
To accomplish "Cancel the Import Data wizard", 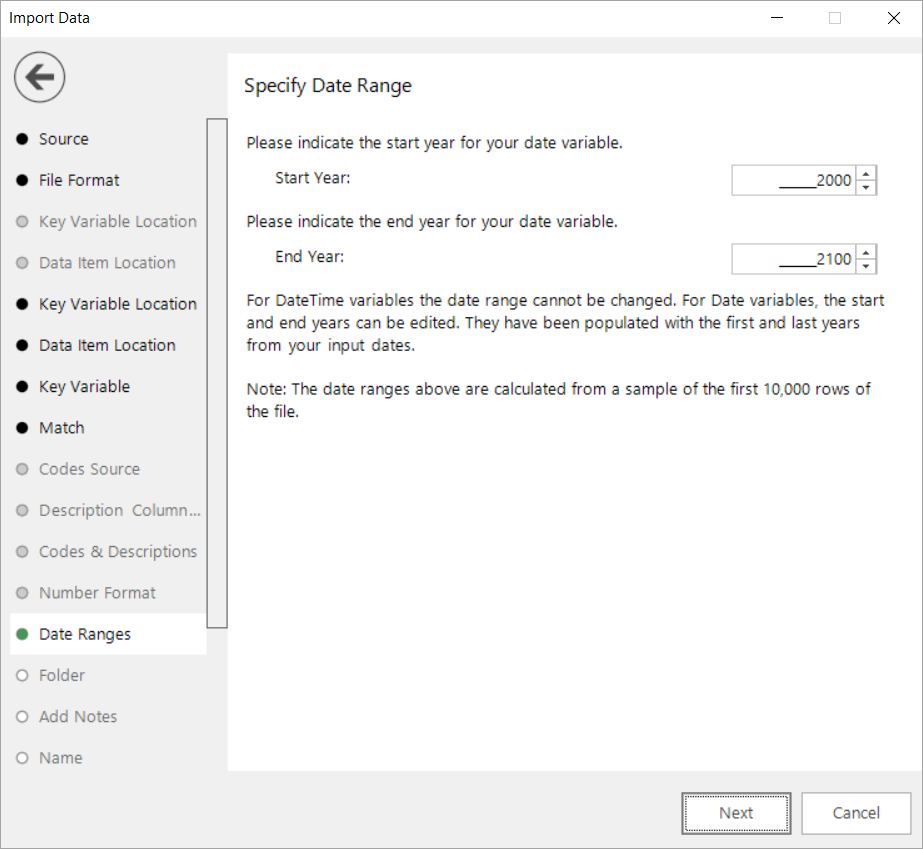I will 856,813.
